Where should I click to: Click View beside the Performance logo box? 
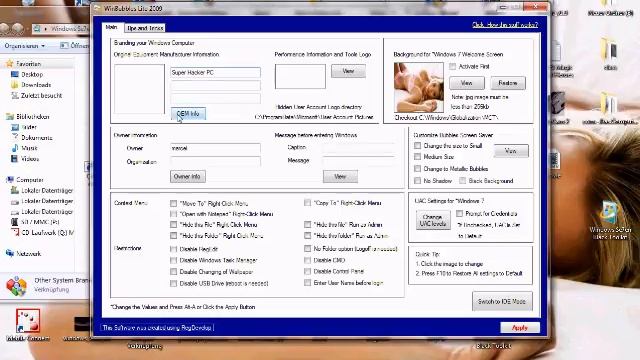tap(348, 71)
